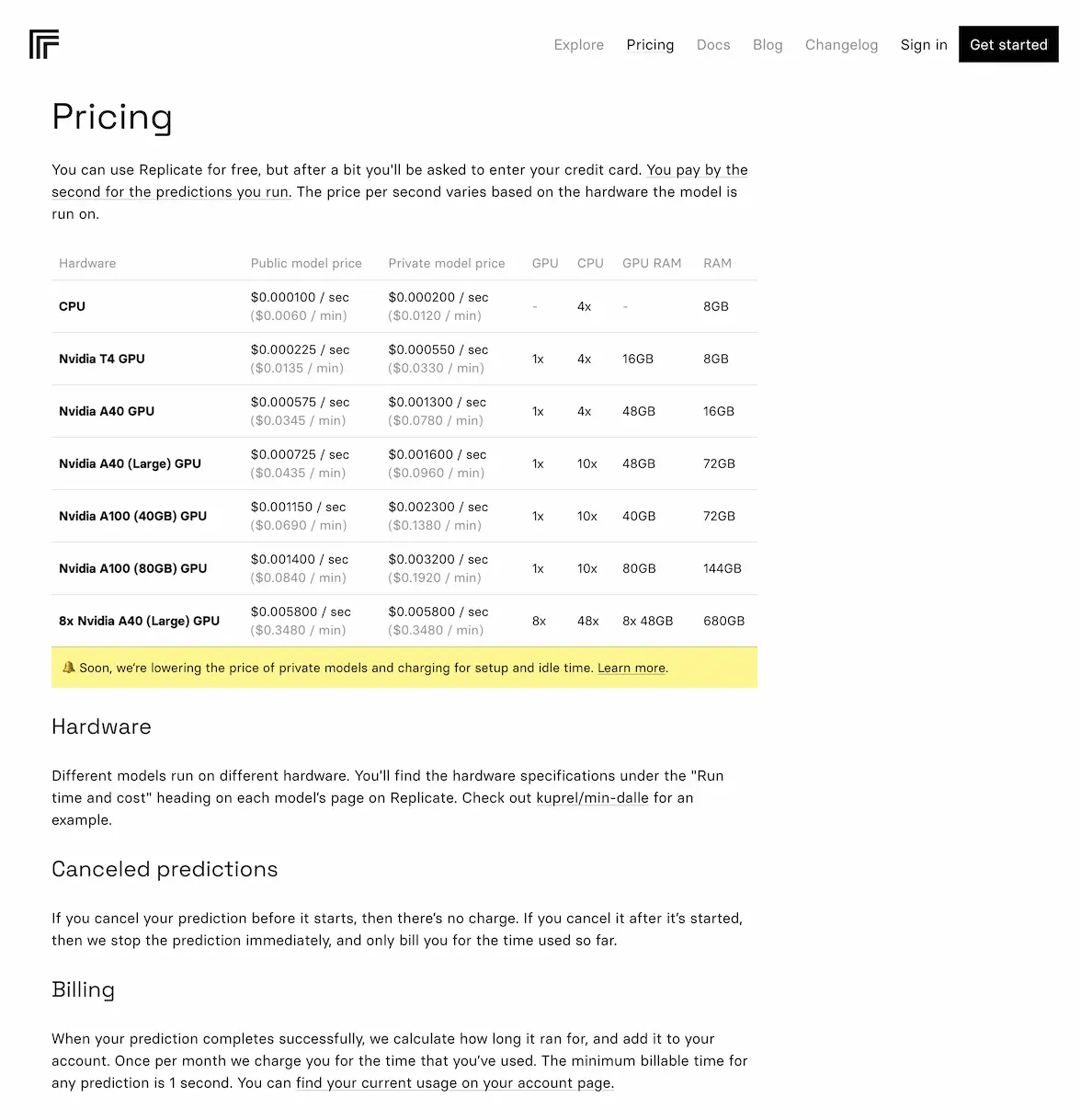Image resolution: width=1081 pixels, height=1120 pixels.
Task: Click the Canceled predictions heading
Action: [x=165, y=869]
